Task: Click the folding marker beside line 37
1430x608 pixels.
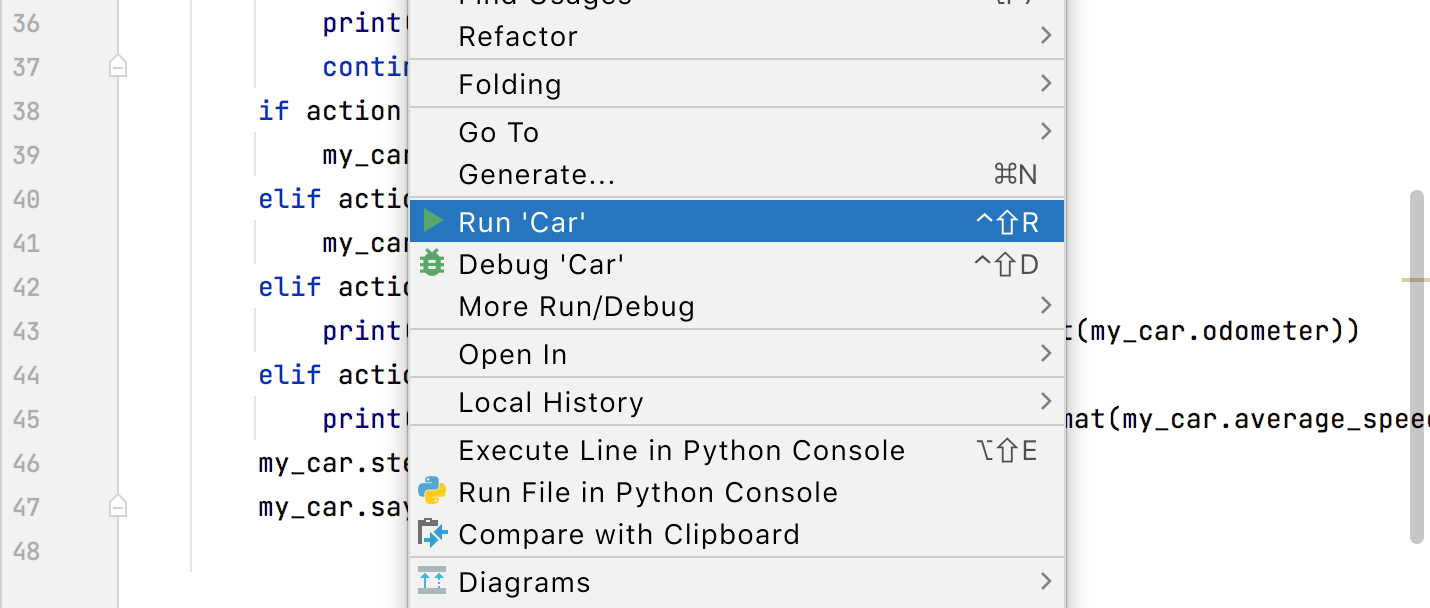Action: 117,66
